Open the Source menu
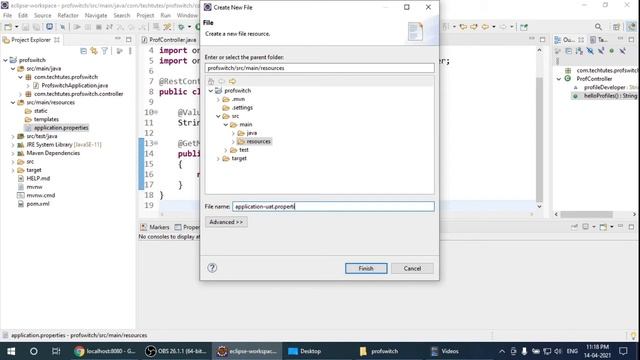Screen dimensions: 640x360 pyautogui.click(x=42, y=15)
